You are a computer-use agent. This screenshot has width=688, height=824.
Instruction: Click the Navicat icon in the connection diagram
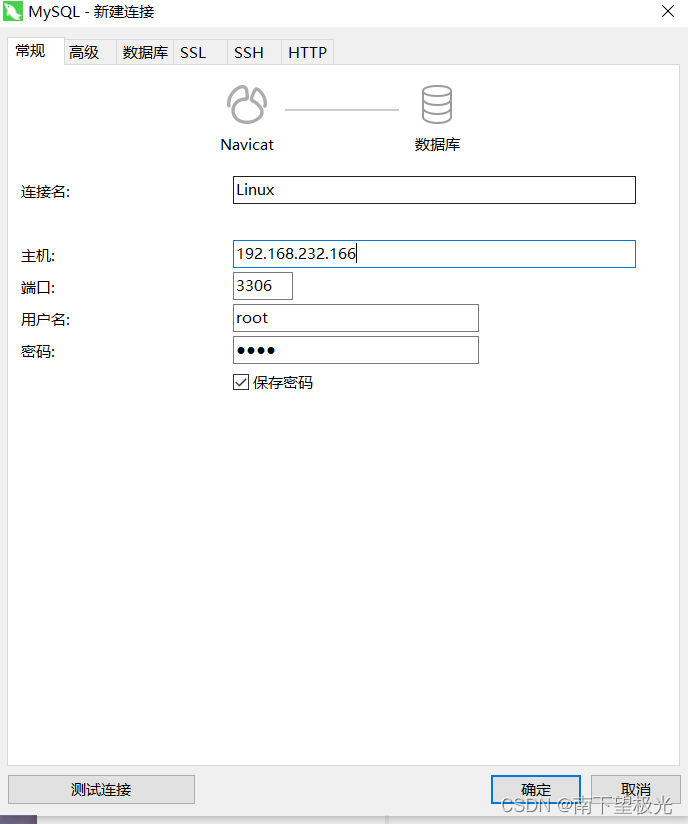[247, 105]
